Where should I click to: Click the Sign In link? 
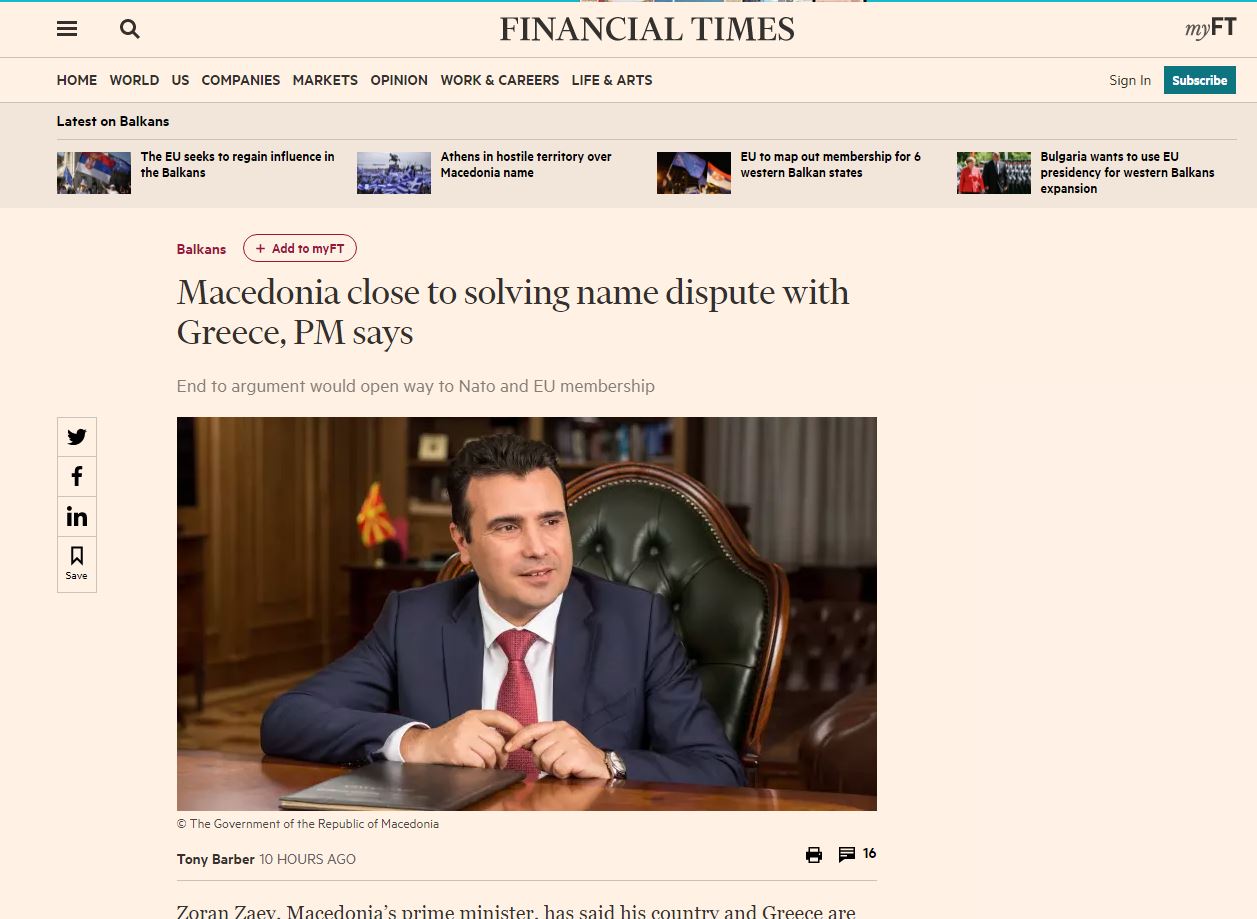[x=1130, y=80]
